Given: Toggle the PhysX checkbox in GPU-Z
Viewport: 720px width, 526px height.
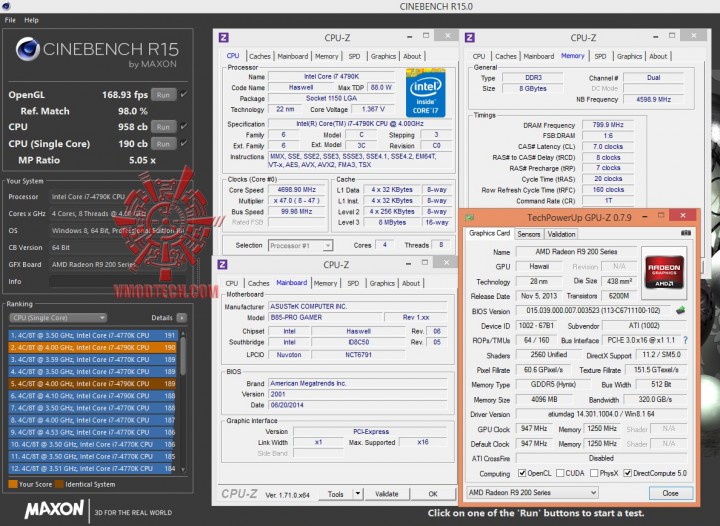Looking at the screenshot, I should 594,473.
